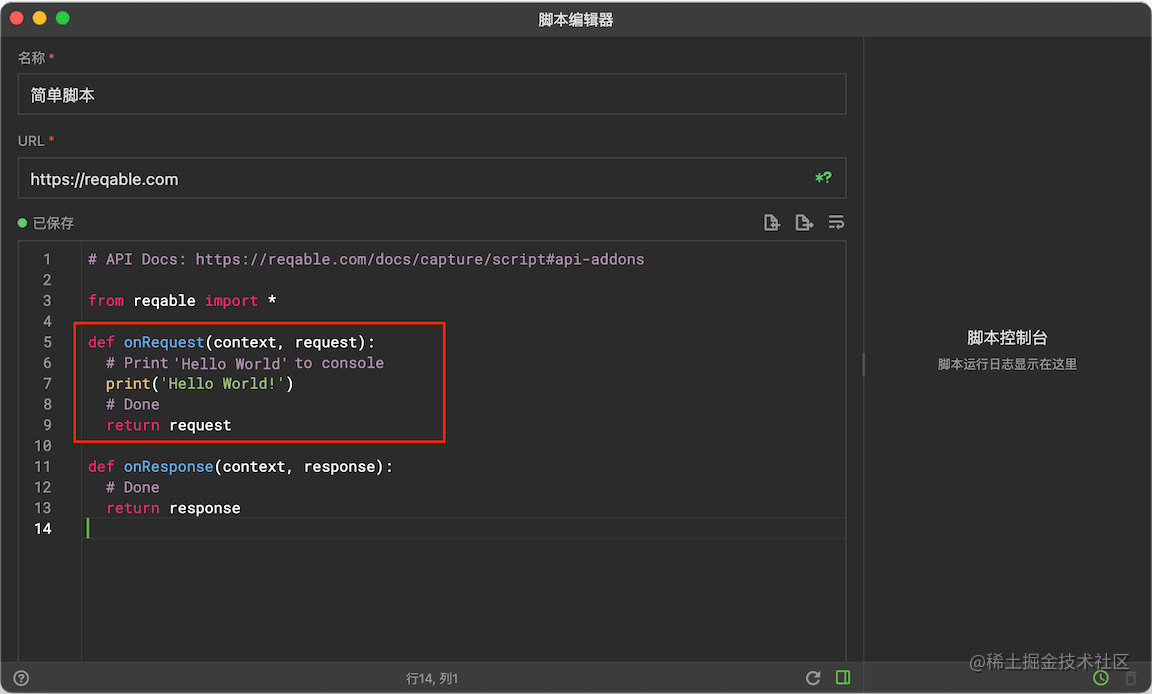
Task: Click the wildcard helper icon in the URL field
Action: pyautogui.click(x=823, y=178)
